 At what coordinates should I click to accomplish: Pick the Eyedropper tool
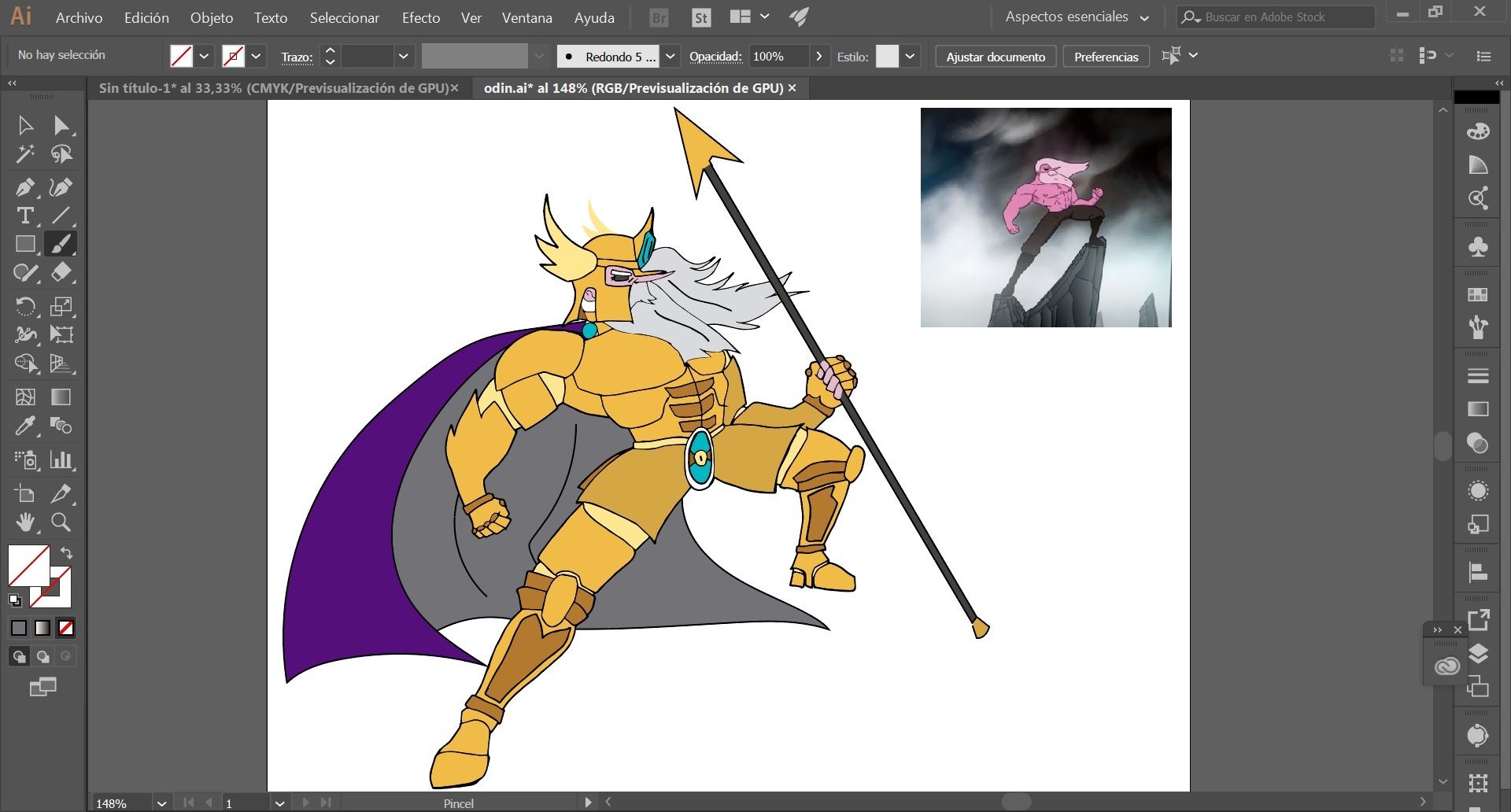(x=24, y=426)
